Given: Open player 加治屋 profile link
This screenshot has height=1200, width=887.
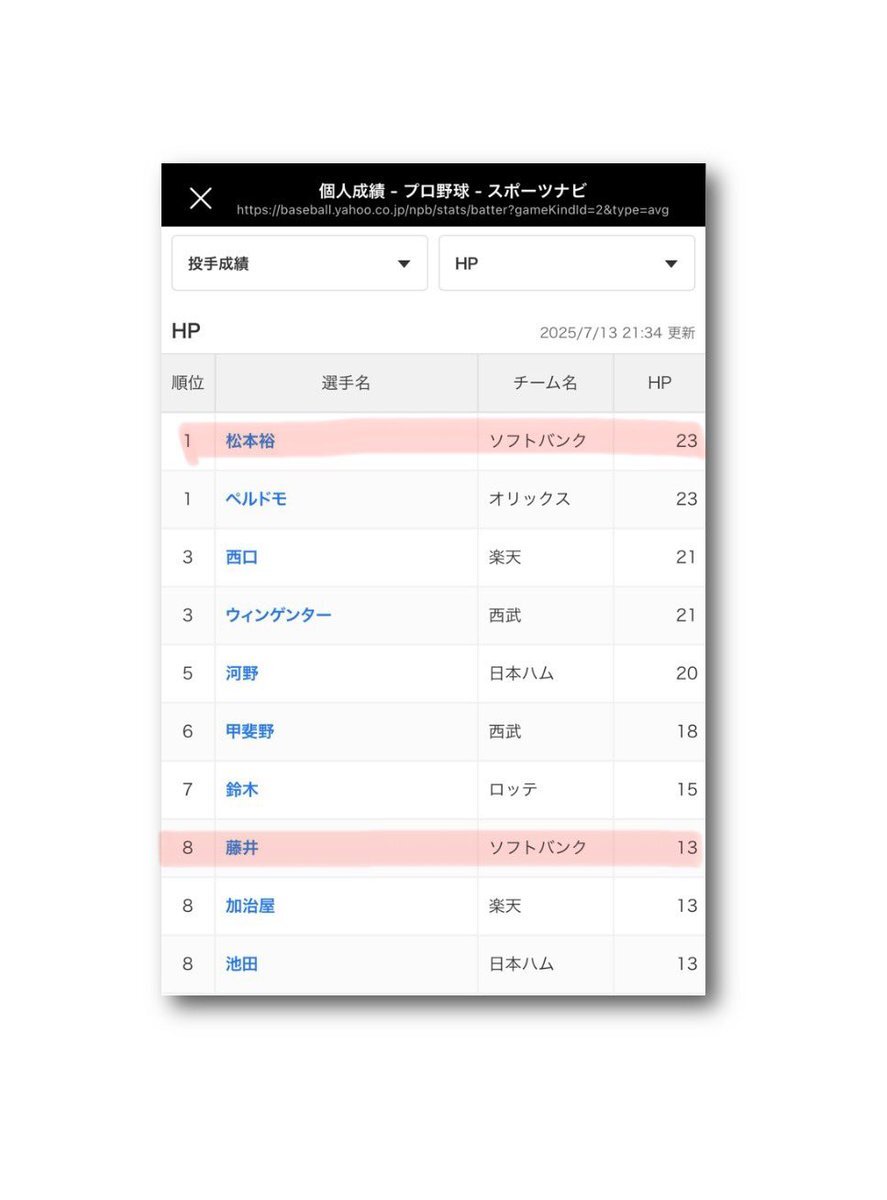Looking at the screenshot, I should point(250,906).
